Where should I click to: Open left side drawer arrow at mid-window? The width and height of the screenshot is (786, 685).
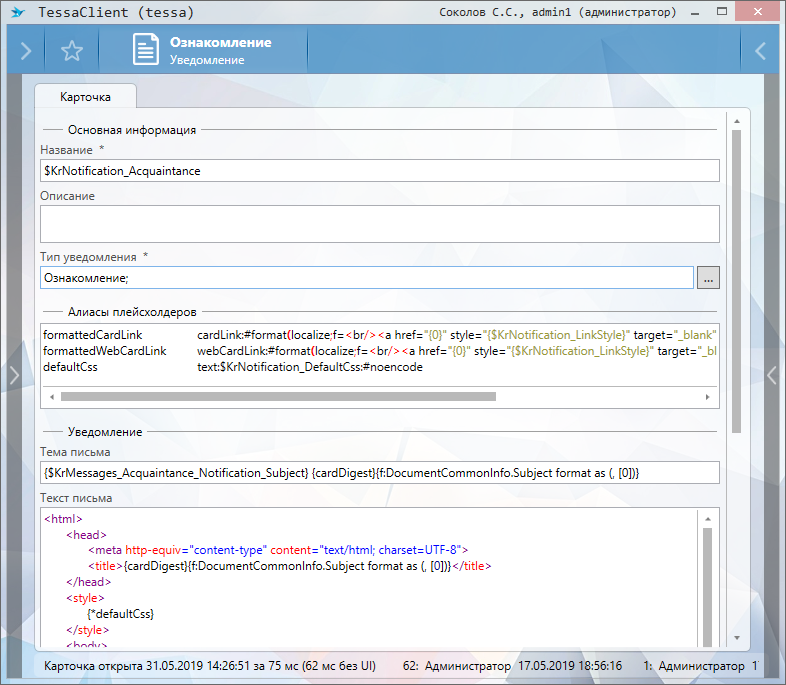pyautogui.click(x=13, y=374)
